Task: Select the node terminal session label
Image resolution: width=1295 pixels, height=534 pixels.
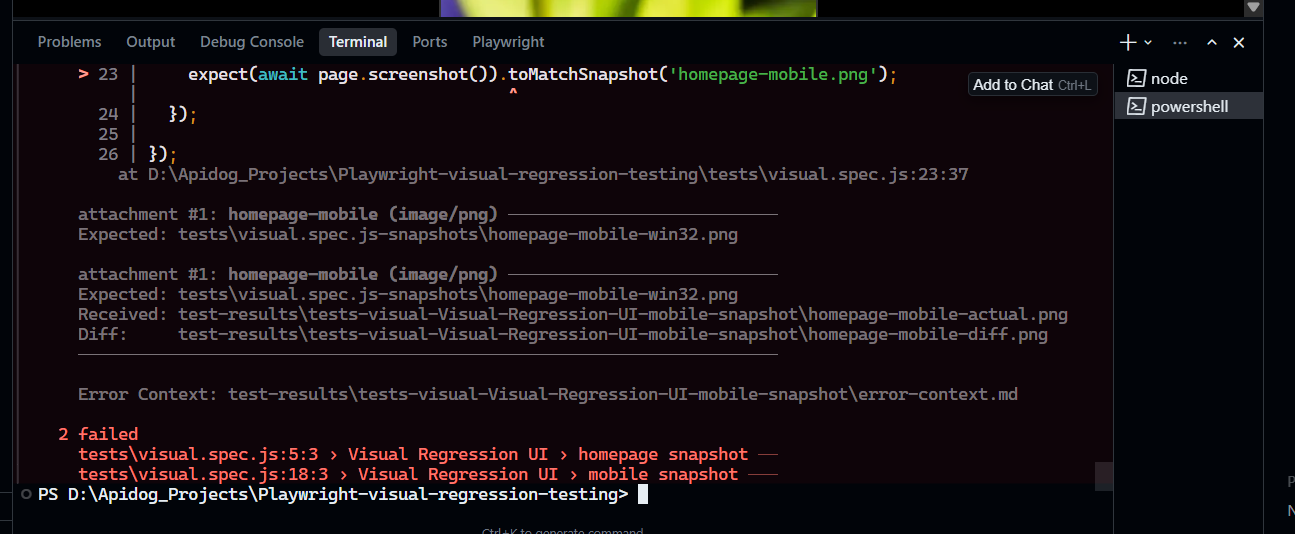Action: tap(1169, 78)
